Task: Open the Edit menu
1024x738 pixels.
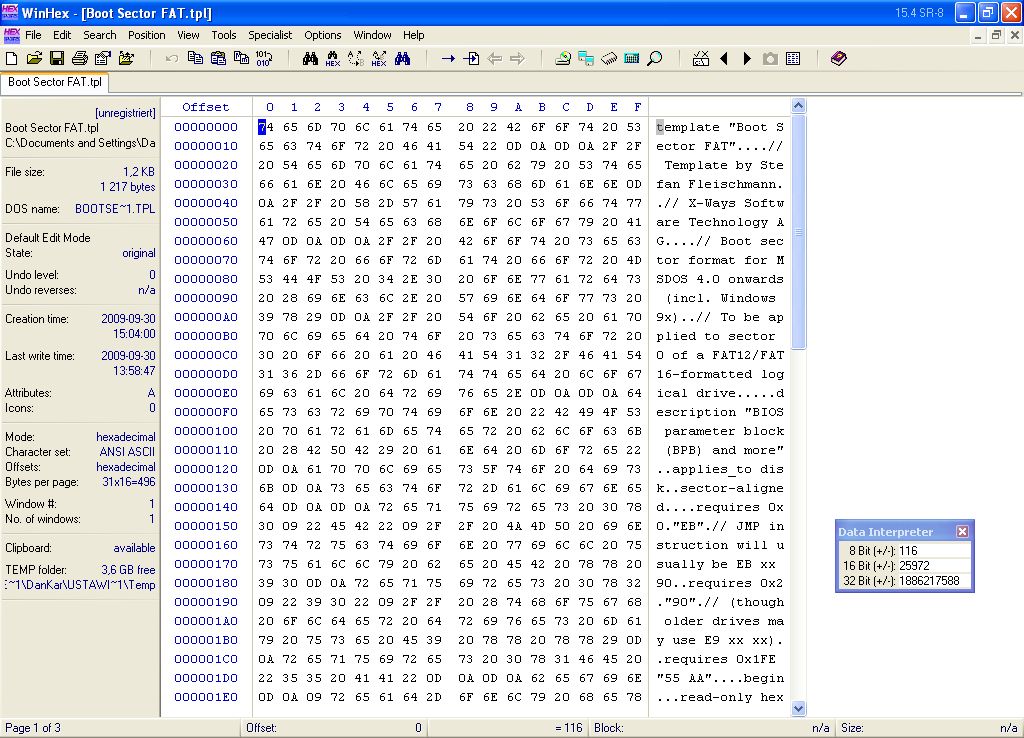Action: click(x=62, y=35)
